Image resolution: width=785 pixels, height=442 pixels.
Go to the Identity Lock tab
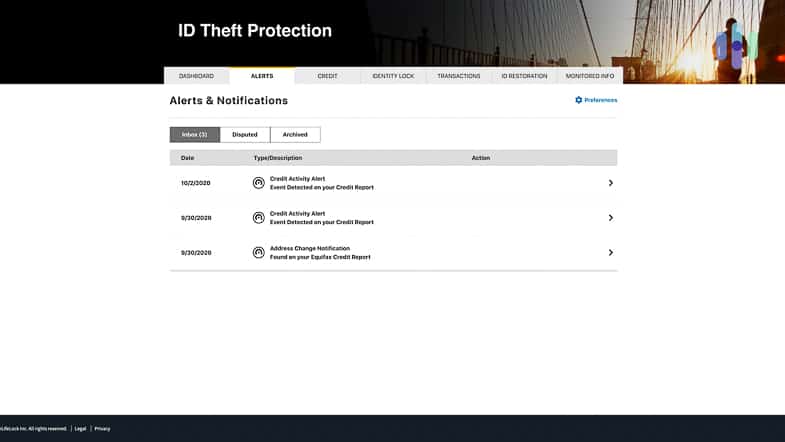pos(393,76)
